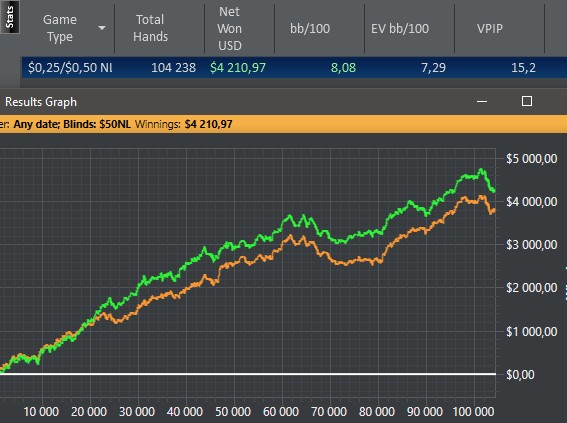Click the Blinds: $50NL filter text

[x=97, y=124]
